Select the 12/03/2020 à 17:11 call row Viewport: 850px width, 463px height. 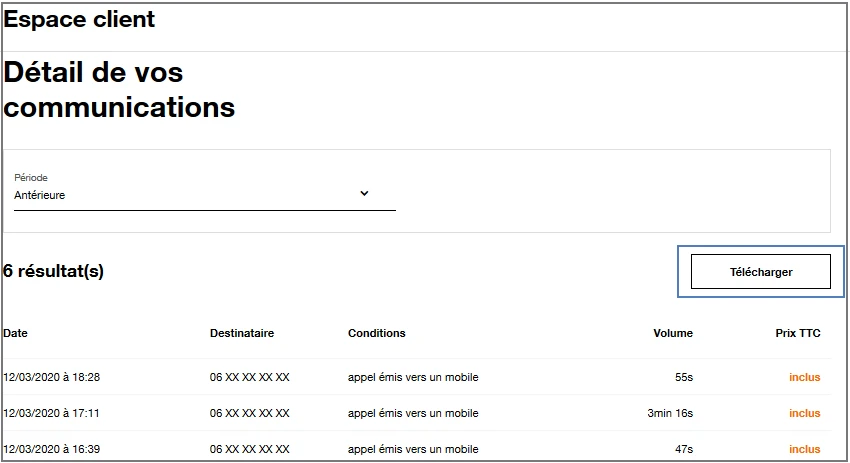click(x=51, y=413)
